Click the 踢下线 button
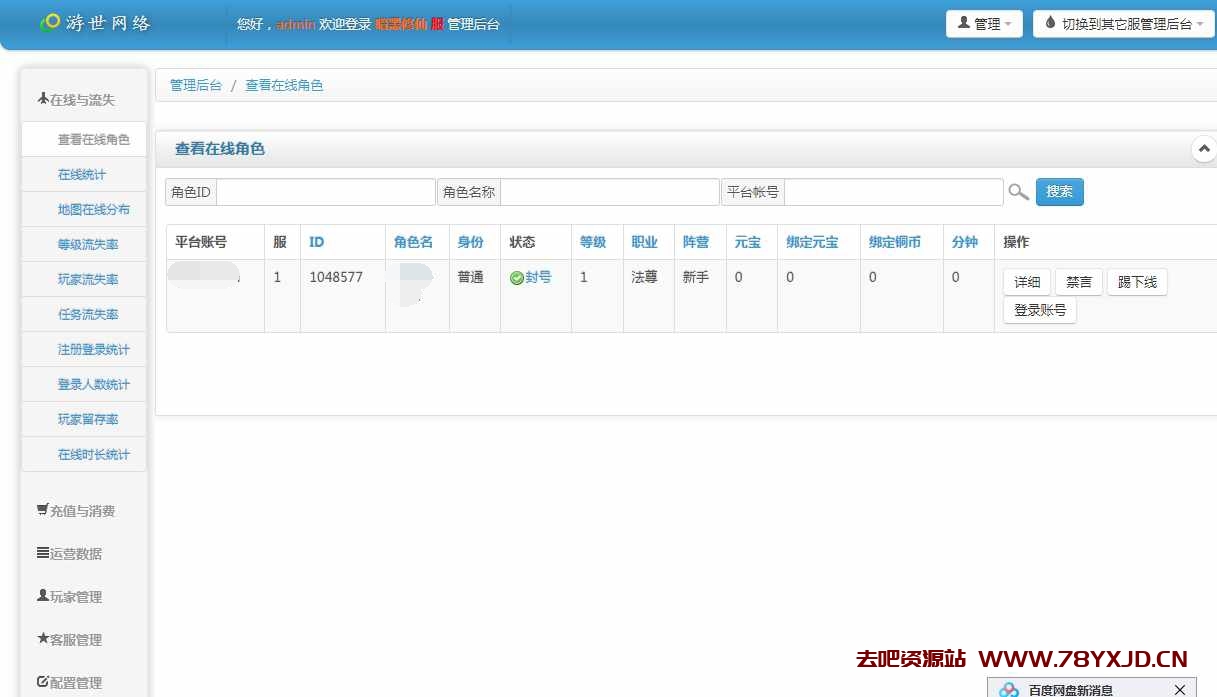 point(1137,282)
